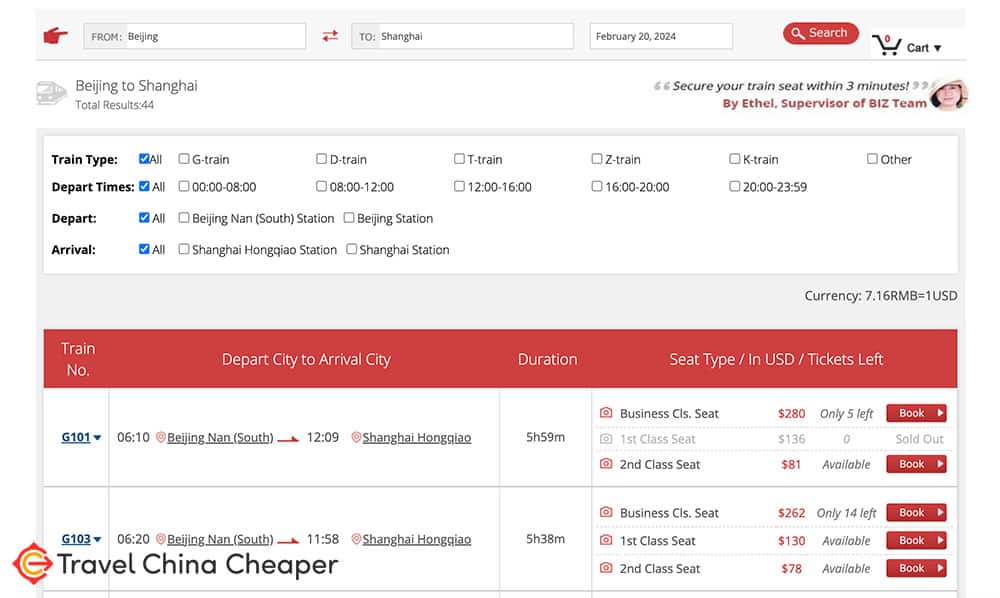Enable the 08:00-12:00 depart time filter

322,186
